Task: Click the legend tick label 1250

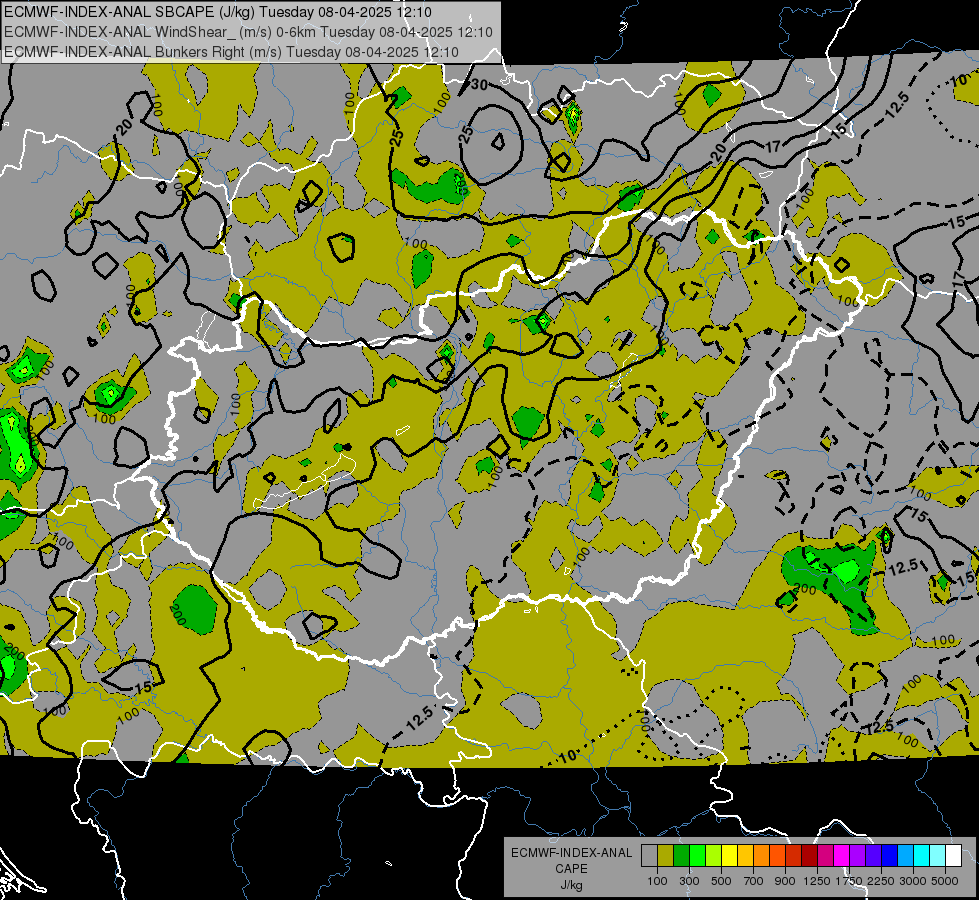Action: 817,881
